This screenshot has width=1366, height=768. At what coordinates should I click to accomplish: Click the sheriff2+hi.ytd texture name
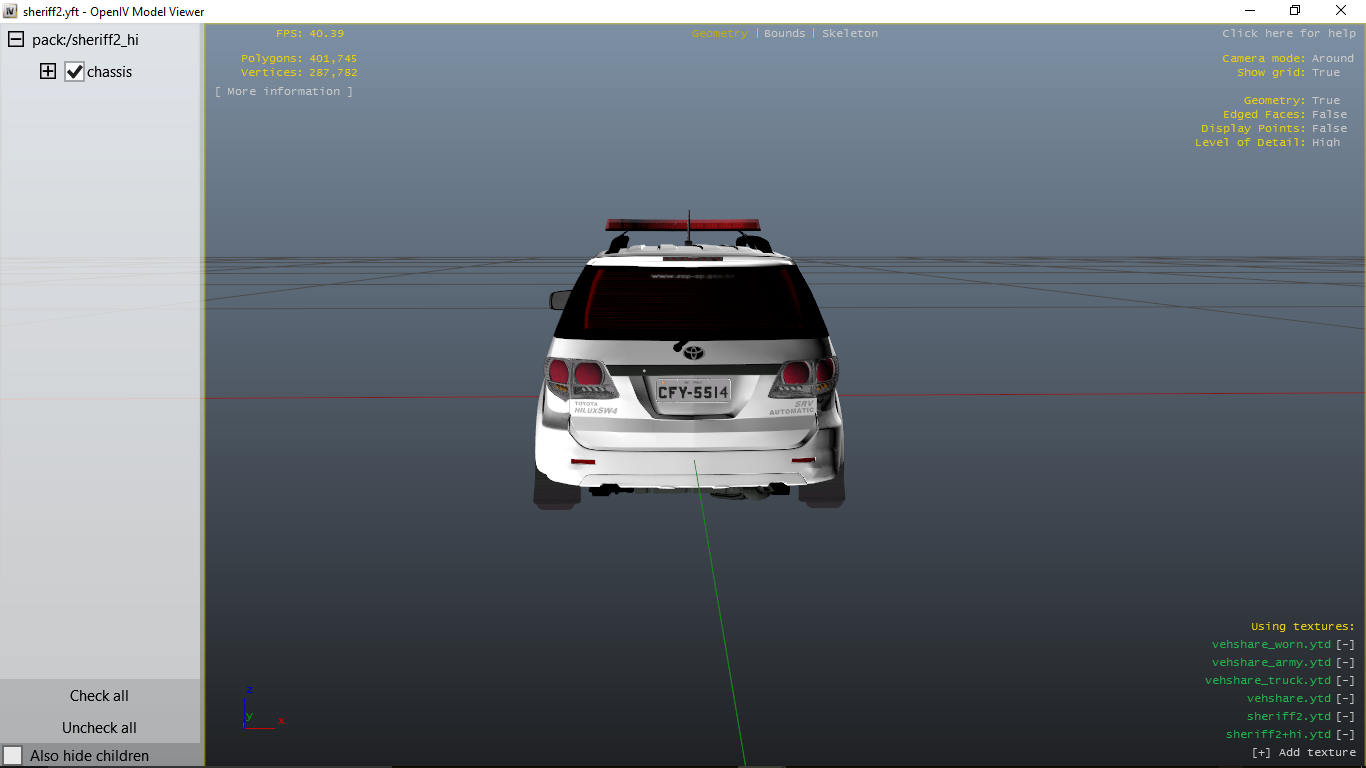click(x=1278, y=735)
